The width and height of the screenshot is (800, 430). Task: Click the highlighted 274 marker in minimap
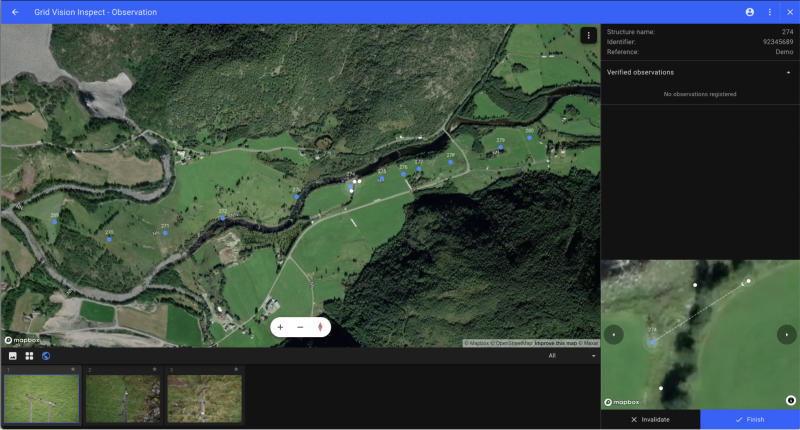[652, 342]
